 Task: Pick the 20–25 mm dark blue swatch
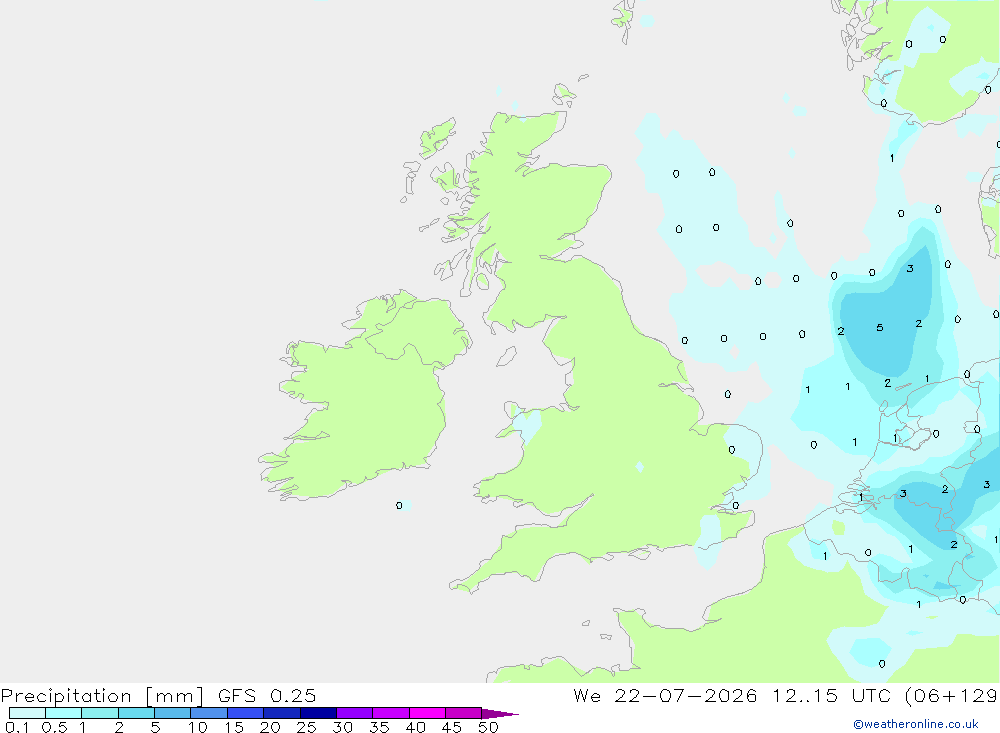point(282,713)
